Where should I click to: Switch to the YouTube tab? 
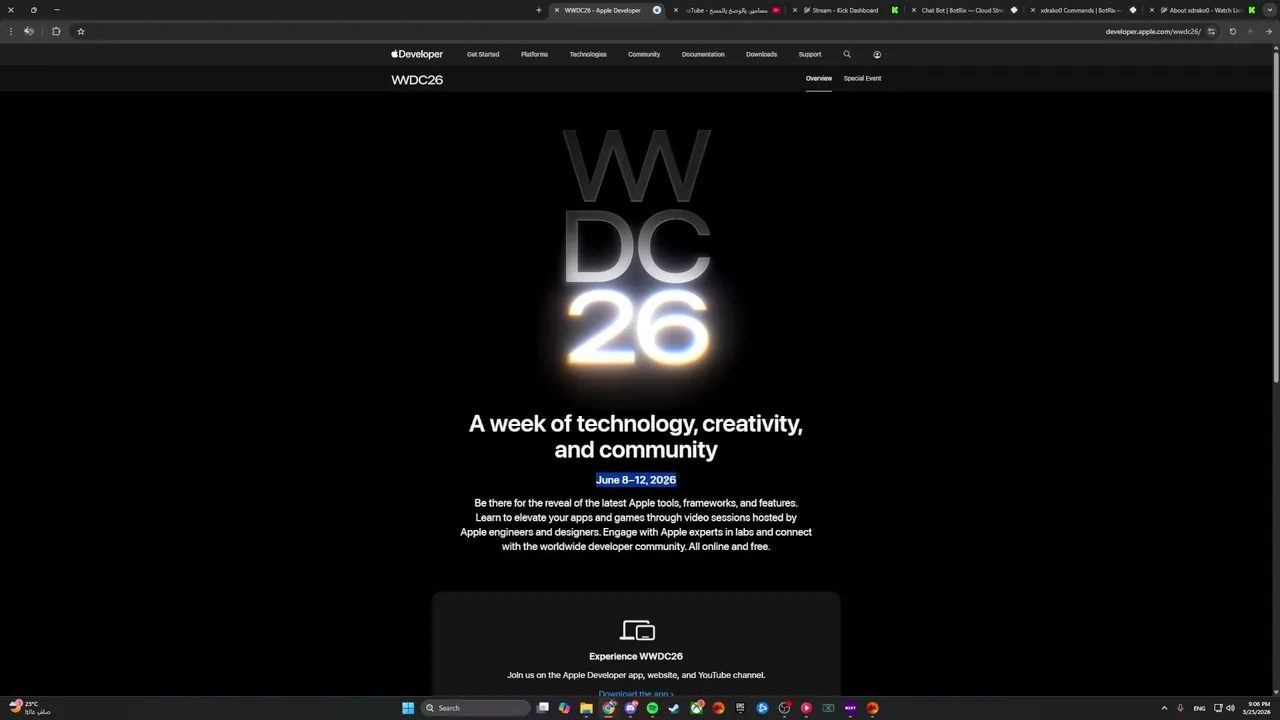click(x=726, y=10)
